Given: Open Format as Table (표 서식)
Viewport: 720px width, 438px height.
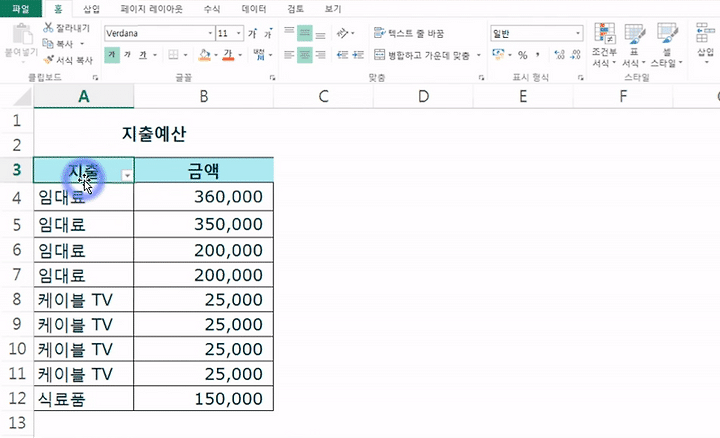Looking at the screenshot, I should pyautogui.click(x=634, y=45).
